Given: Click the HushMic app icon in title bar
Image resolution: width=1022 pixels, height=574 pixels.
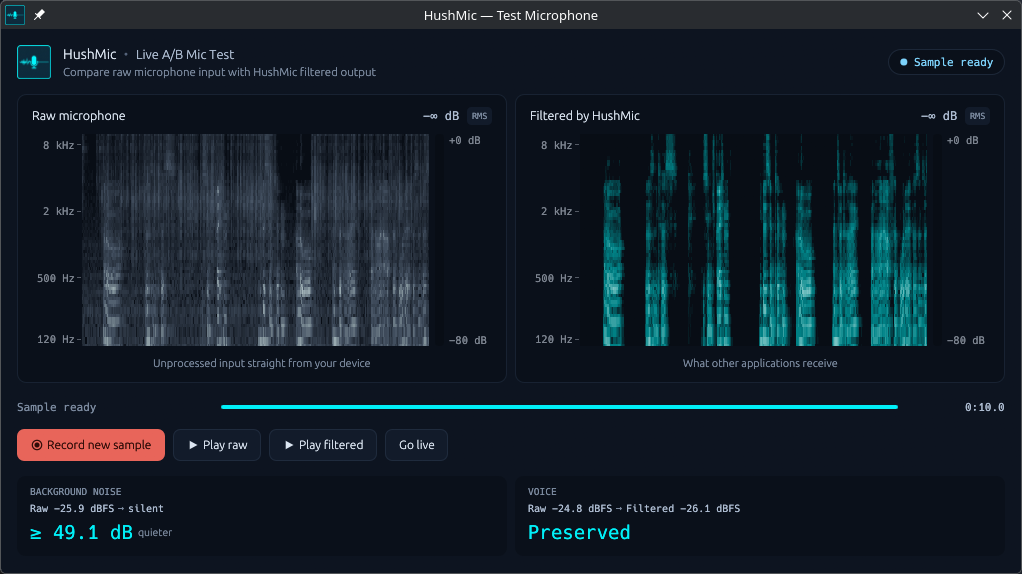Looking at the screenshot, I should click(15, 15).
